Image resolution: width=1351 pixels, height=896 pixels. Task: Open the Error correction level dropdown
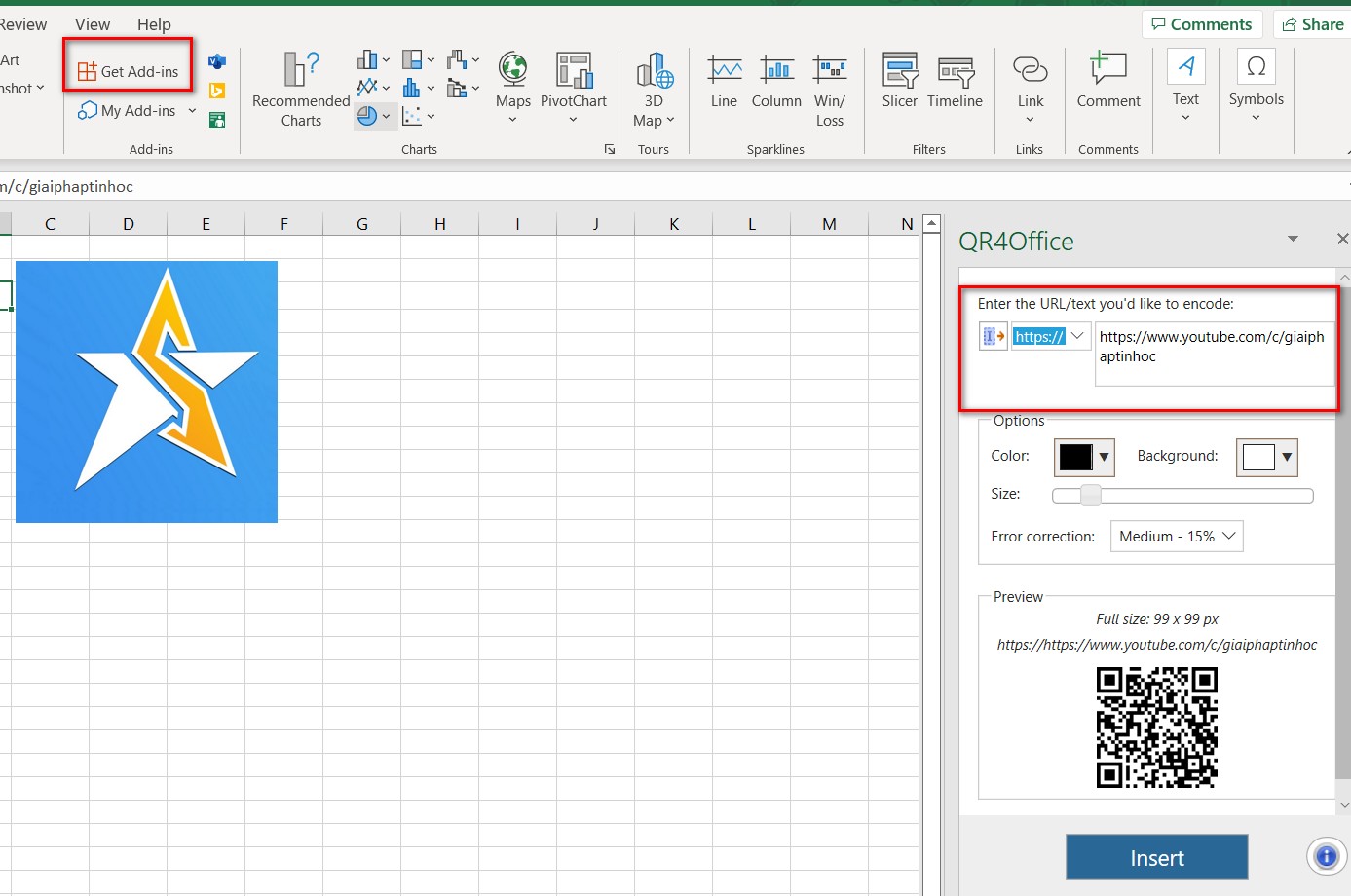coord(1177,537)
